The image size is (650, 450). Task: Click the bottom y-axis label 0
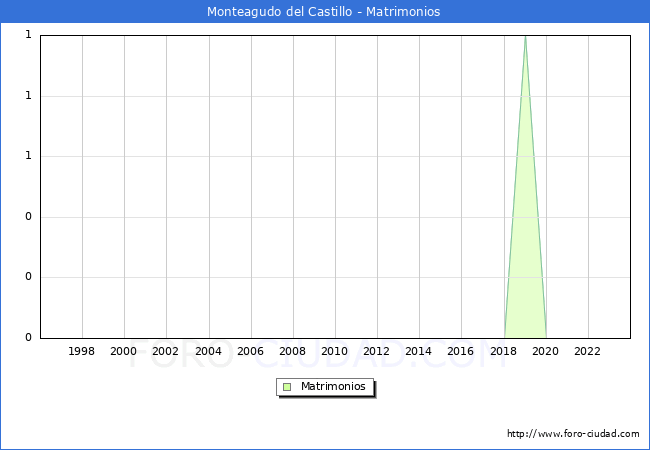pyautogui.click(x=28, y=338)
